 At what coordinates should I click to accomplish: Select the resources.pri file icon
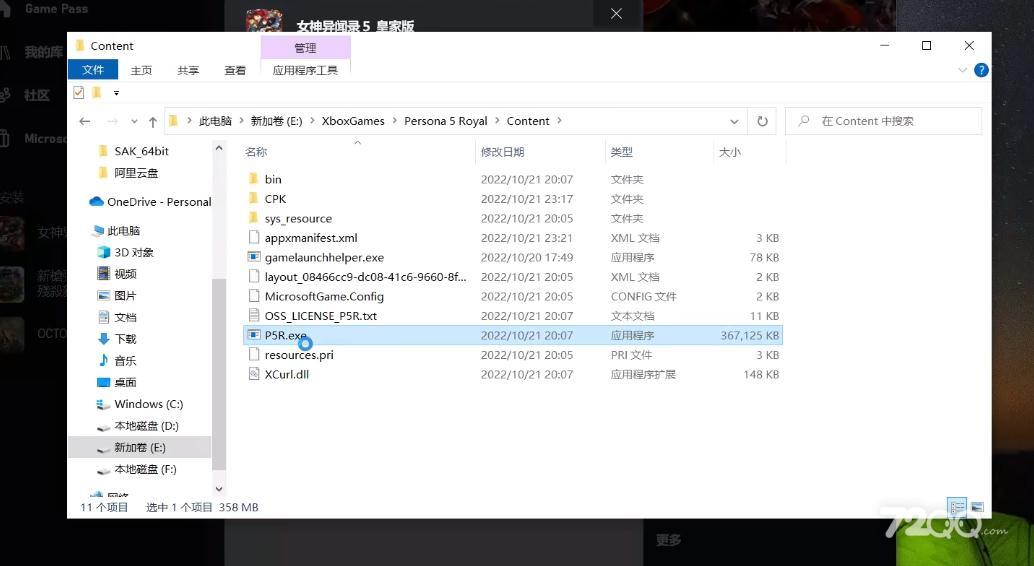[x=253, y=354]
